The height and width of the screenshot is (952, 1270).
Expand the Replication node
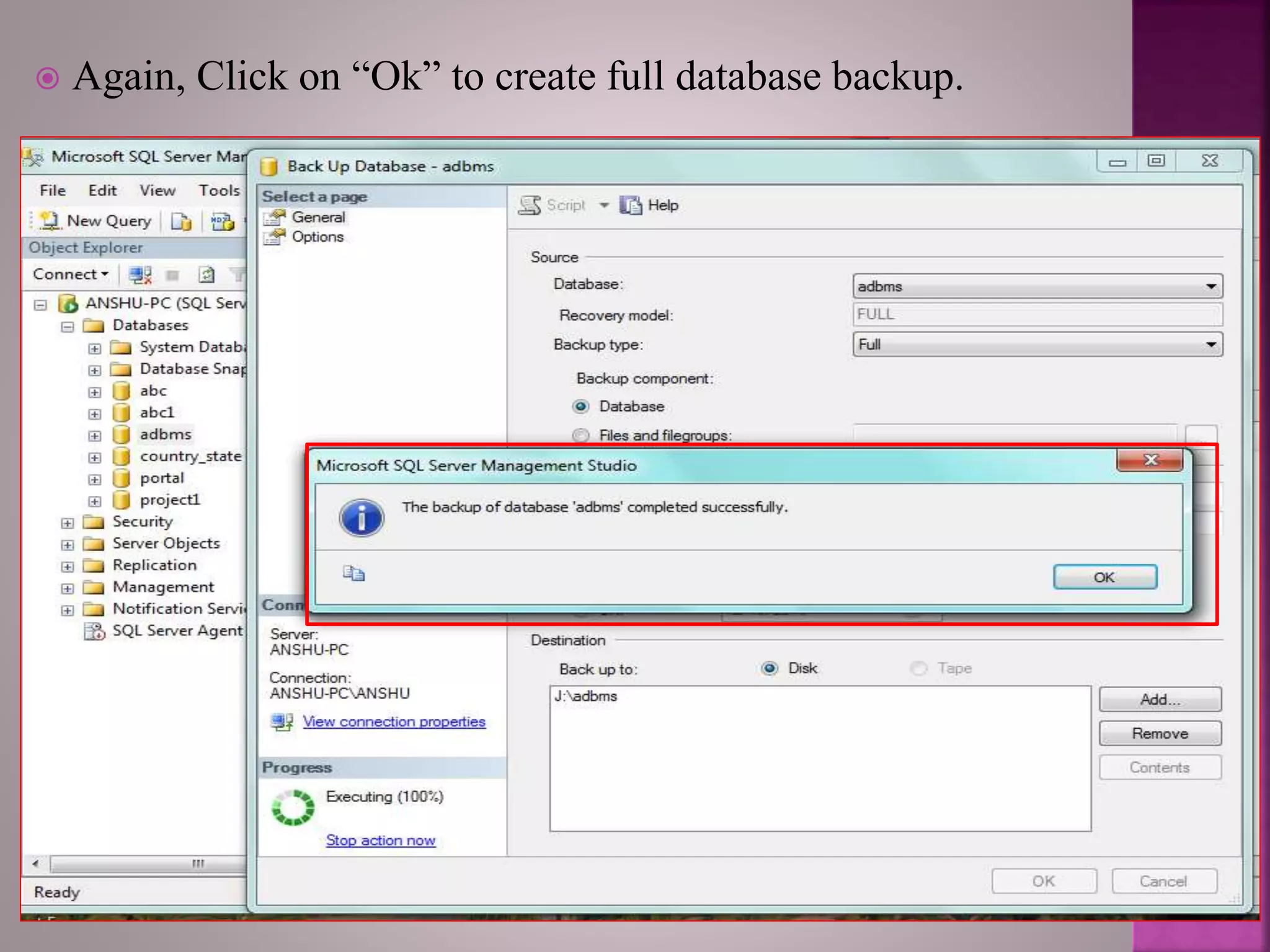[68, 566]
